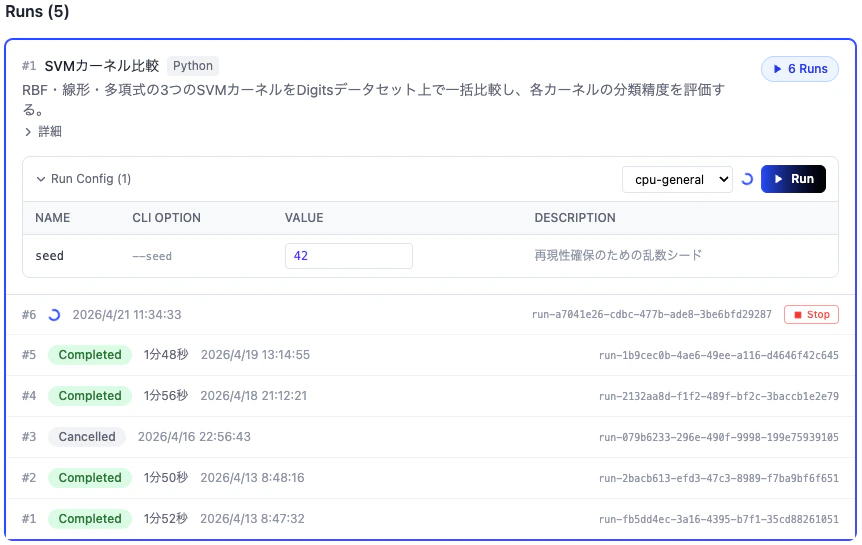Stop the running run #6
Viewport: 862px width, 545px height.
pyautogui.click(x=811, y=315)
